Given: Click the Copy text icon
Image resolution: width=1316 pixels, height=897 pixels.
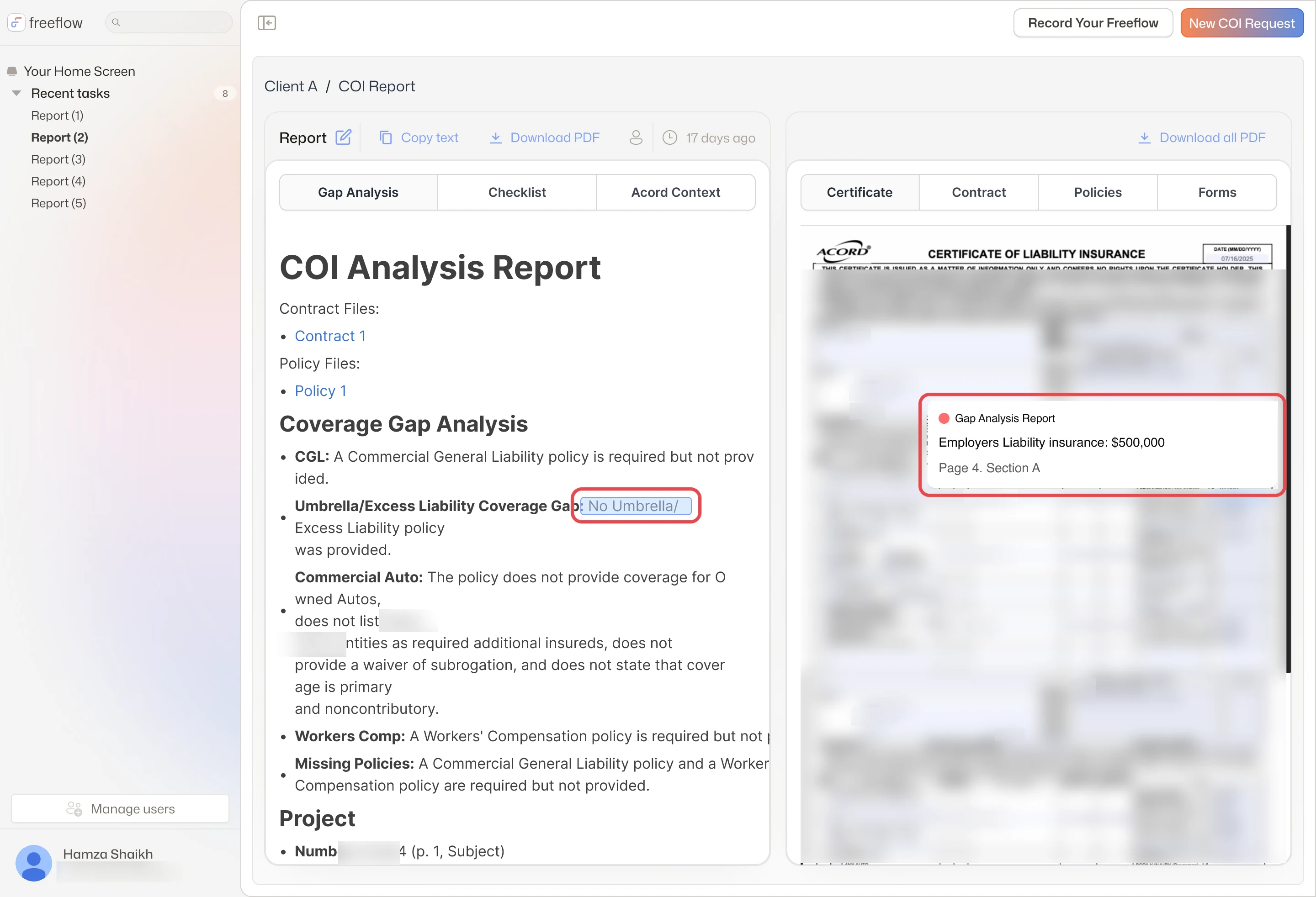Looking at the screenshot, I should (386, 137).
